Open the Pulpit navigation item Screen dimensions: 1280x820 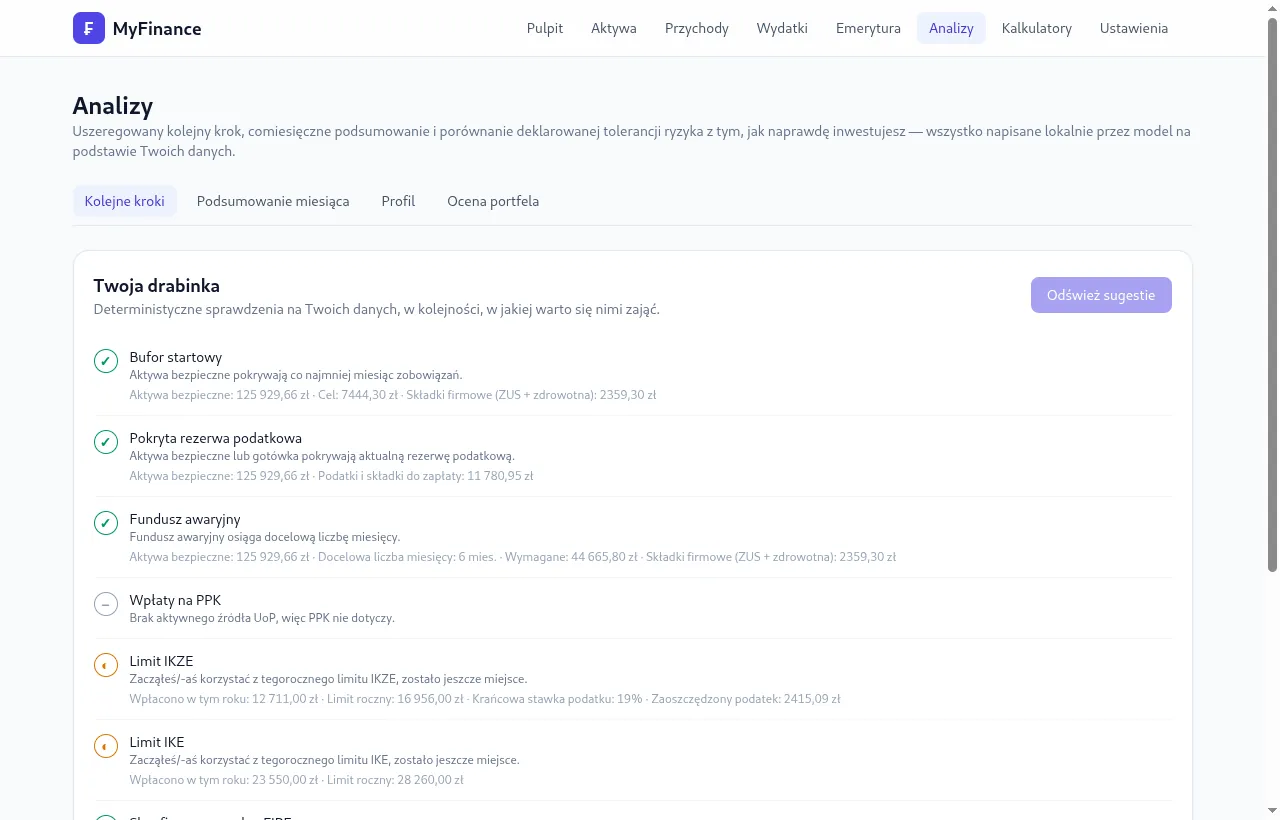(545, 28)
